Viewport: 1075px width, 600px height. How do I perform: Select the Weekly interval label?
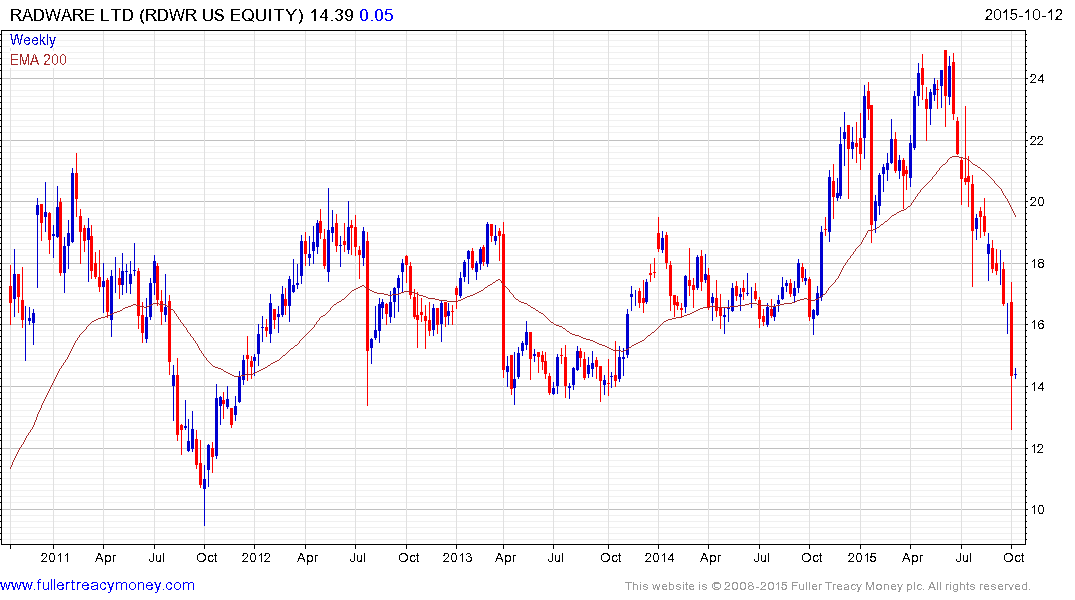pos(33,40)
